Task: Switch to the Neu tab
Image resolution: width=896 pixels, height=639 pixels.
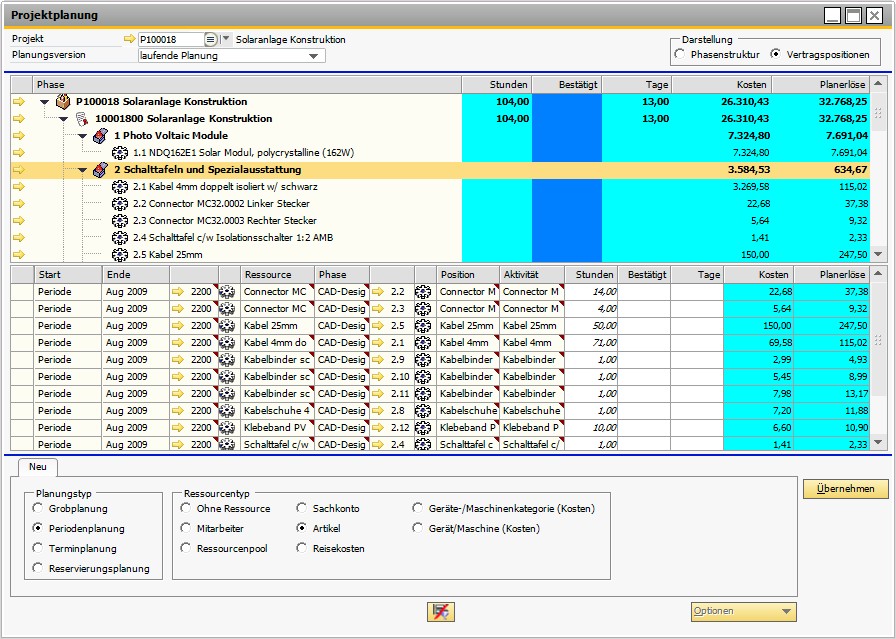Action: 37,467
